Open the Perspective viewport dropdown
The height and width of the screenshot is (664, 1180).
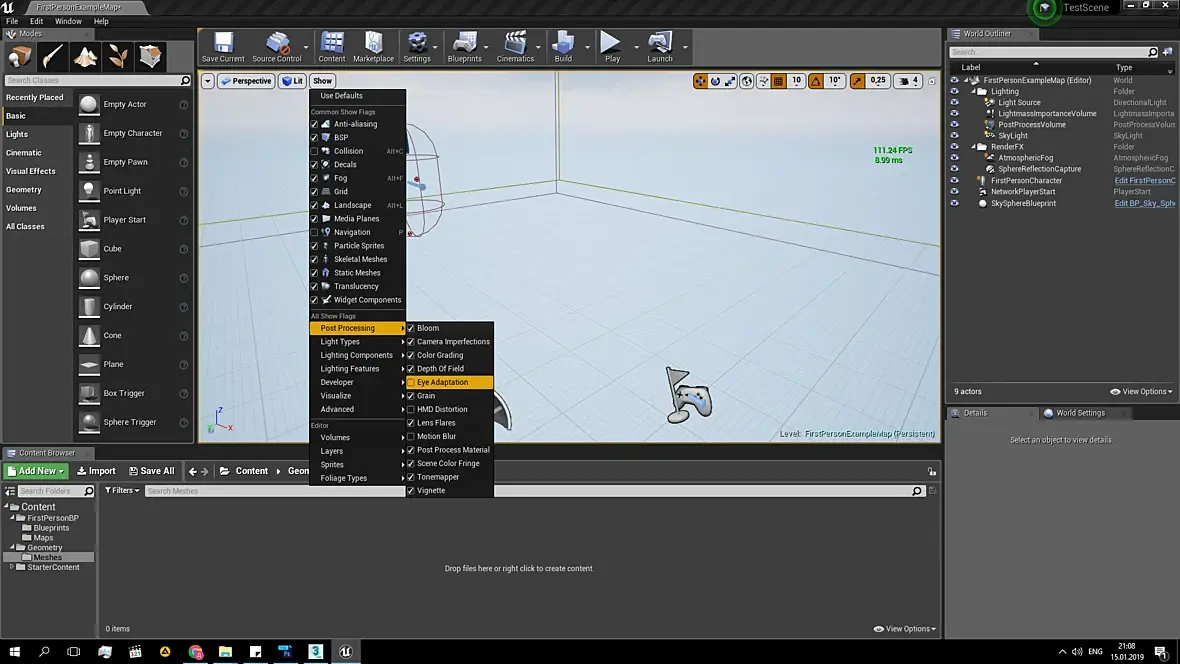[x=246, y=81]
